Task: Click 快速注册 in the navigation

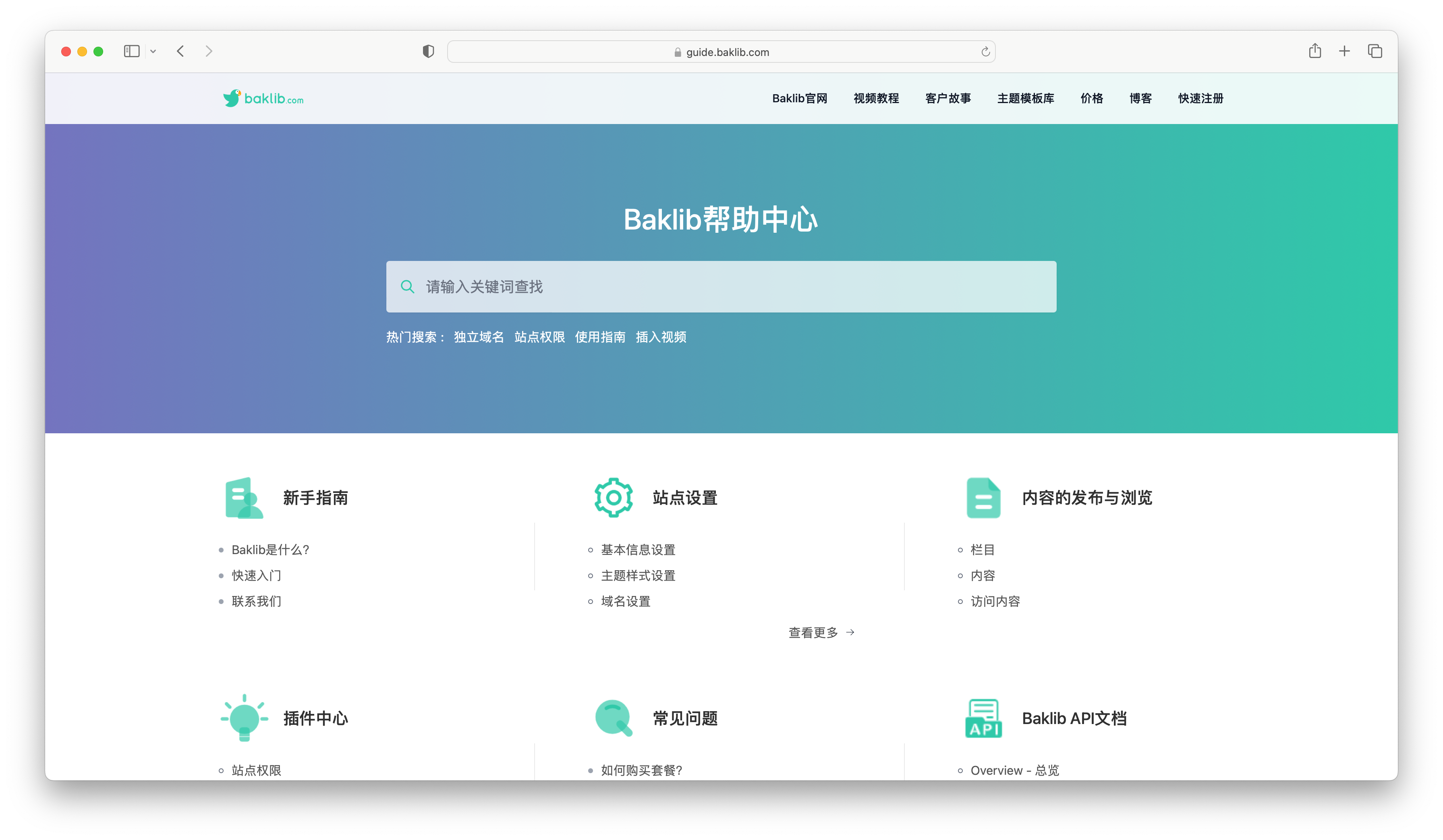Action: 1201,98
